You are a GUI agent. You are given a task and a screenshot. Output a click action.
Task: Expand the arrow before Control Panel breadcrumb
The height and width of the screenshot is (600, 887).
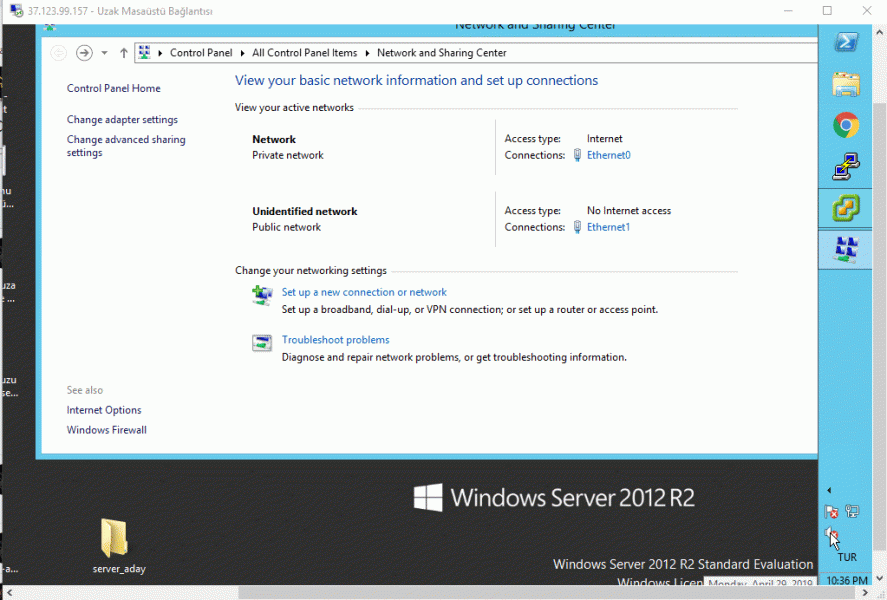click(x=160, y=53)
